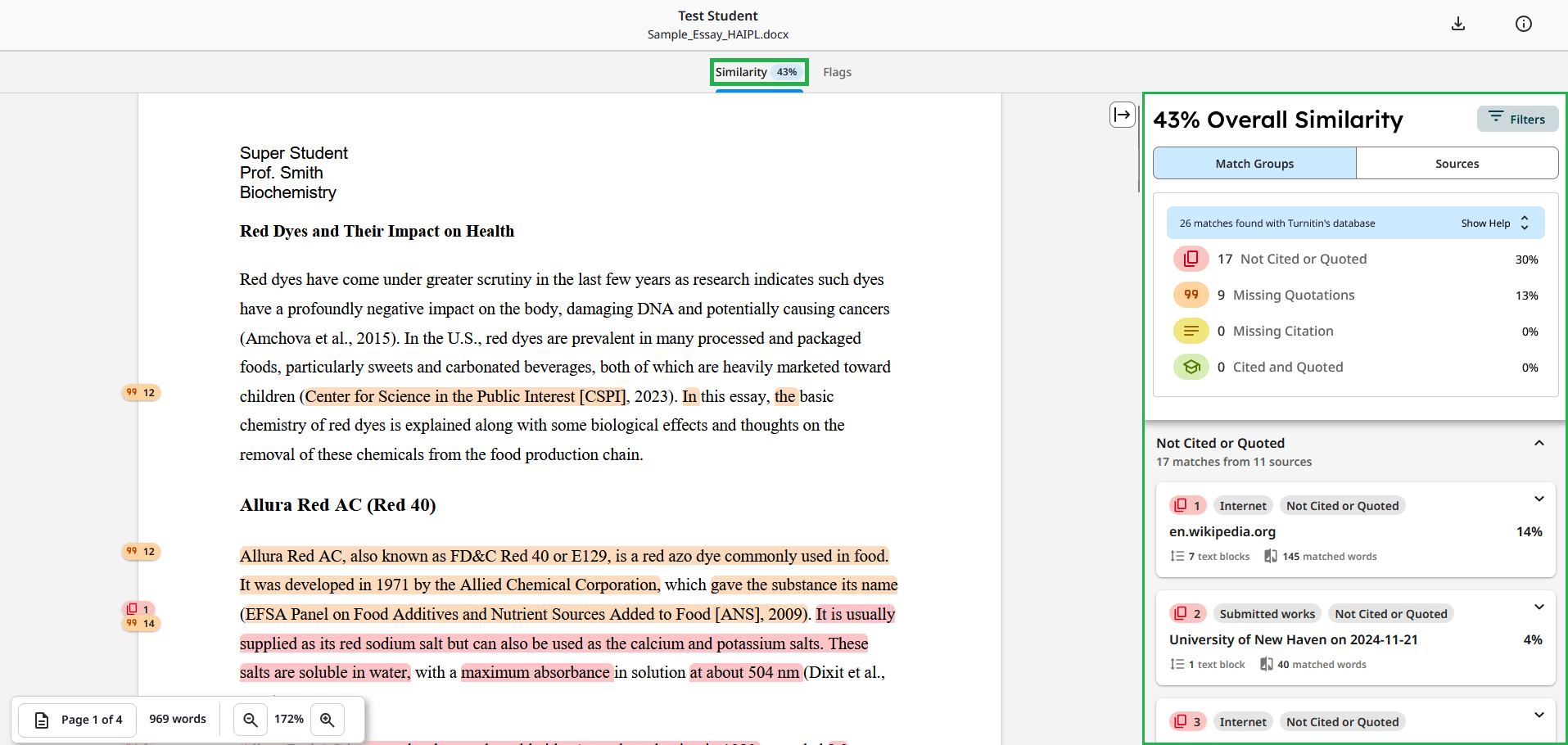Click the Internet tag on wikipedia card
The height and width of the screenshot is (745, 1568).
[x=1243, y=506]
